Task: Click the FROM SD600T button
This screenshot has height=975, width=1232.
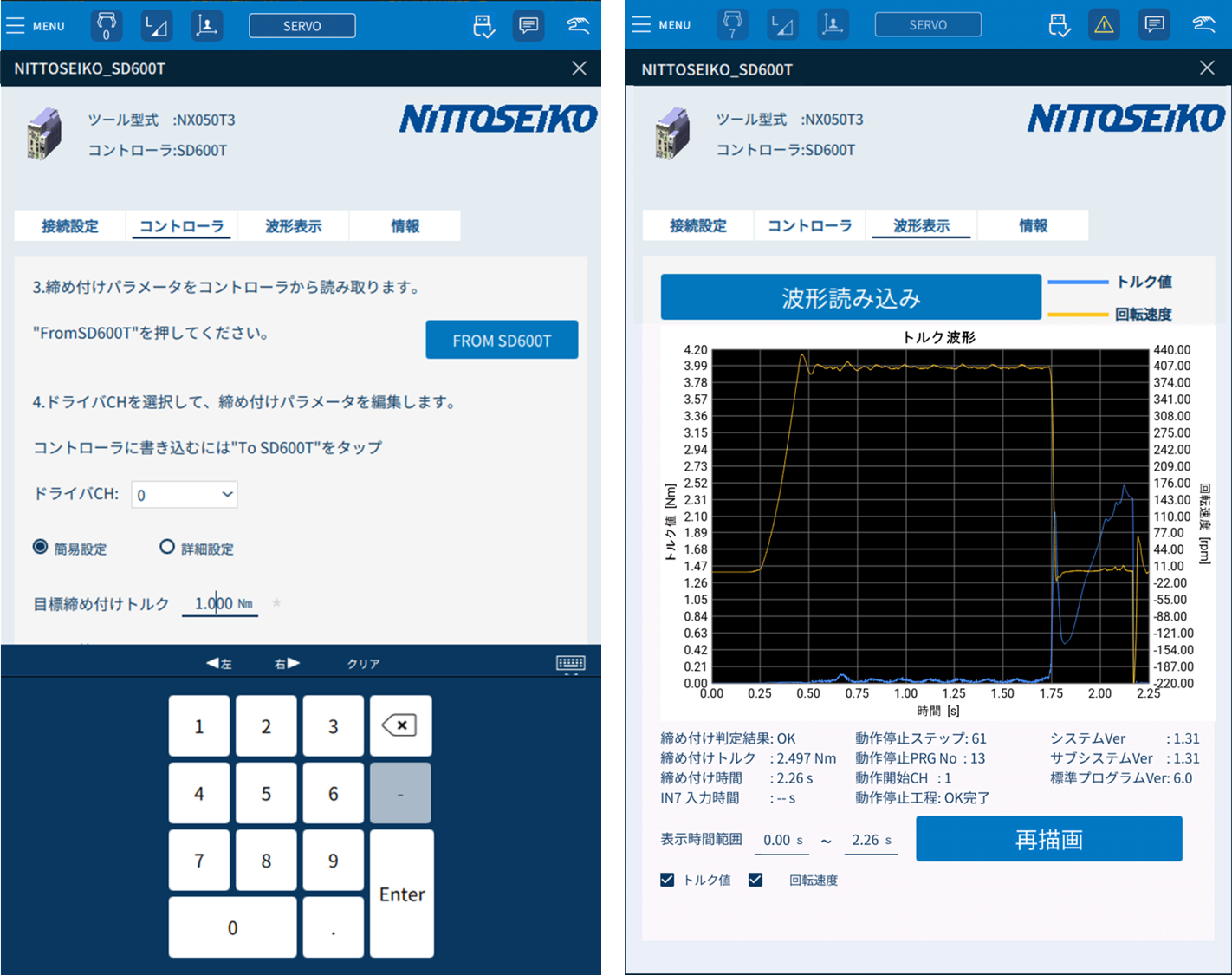Action: tap(503, 340)
